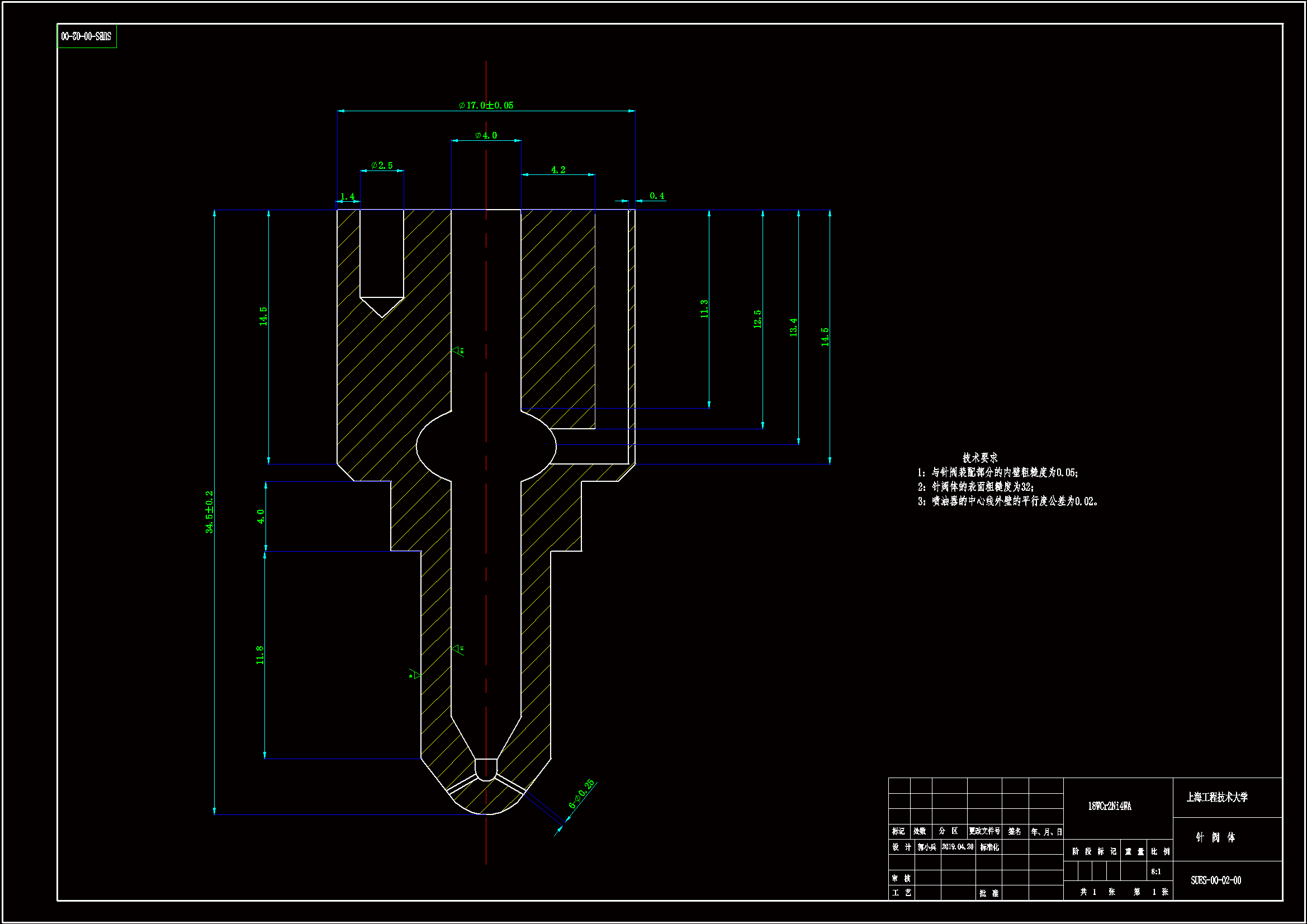This screenshot has width=1307, height=924.
Task: Click the 2019.04.20 date cell
Action: click(x=958, y=847)
